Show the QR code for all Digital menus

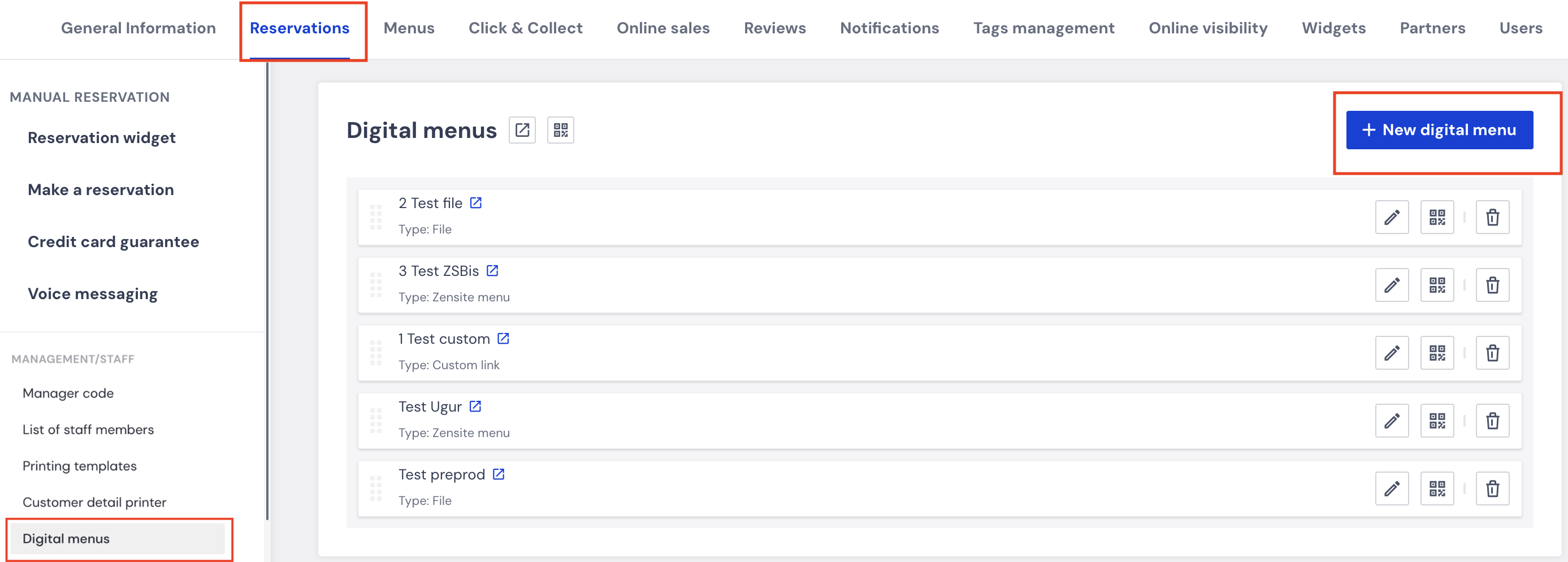pos(561,130)
